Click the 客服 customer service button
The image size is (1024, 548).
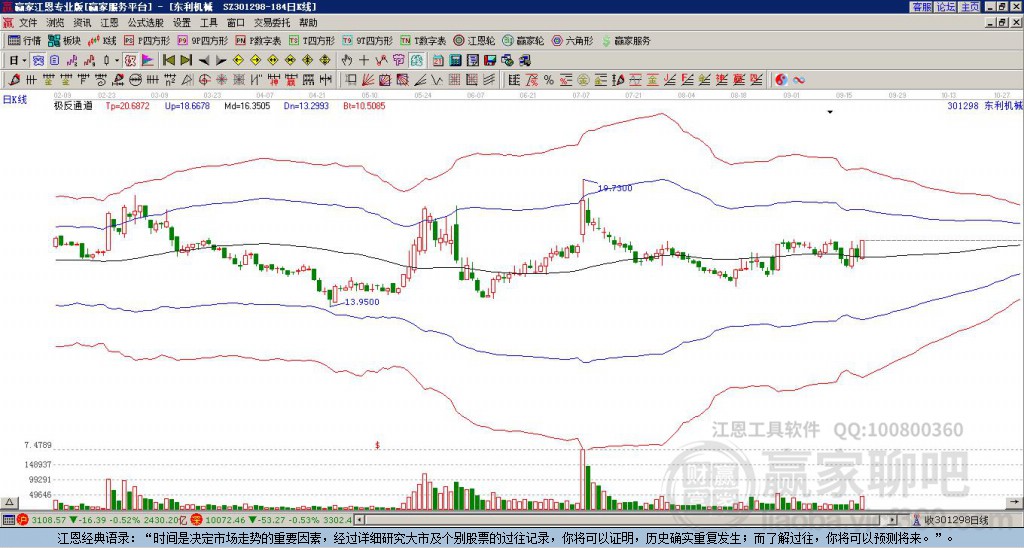pyautogui.click(x=922, y=7)
